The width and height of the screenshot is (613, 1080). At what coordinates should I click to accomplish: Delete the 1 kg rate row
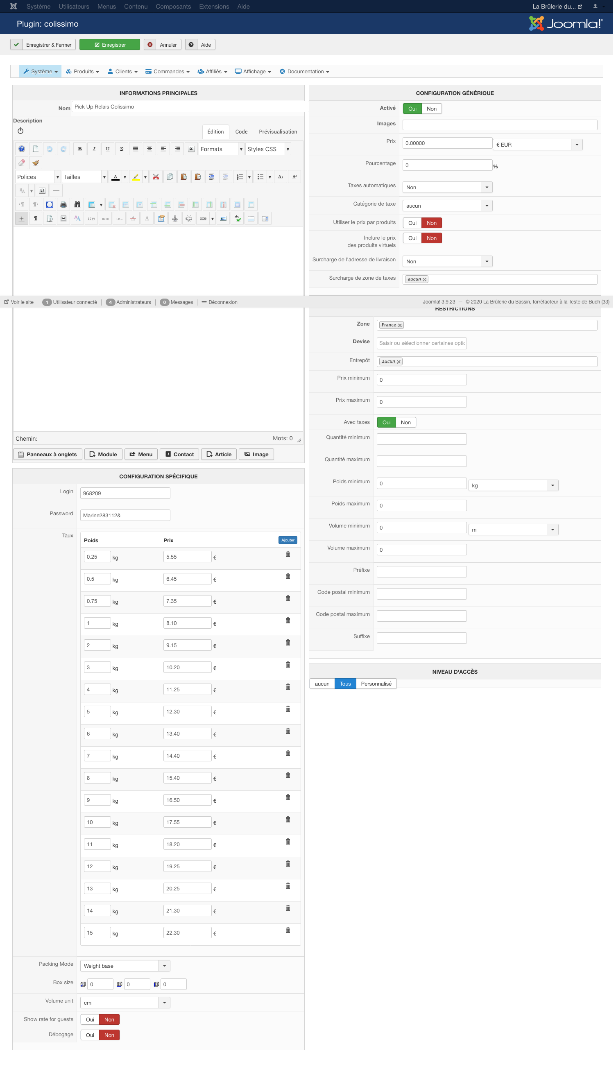(288, 621)
